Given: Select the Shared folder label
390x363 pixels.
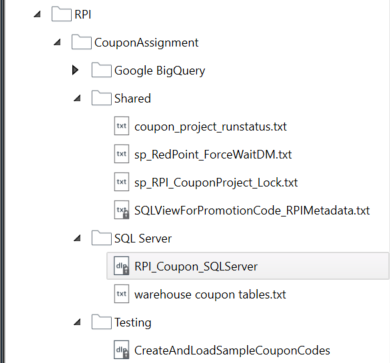Looking at the screenshot, I should pyautogui.click(x=132, y=99).
